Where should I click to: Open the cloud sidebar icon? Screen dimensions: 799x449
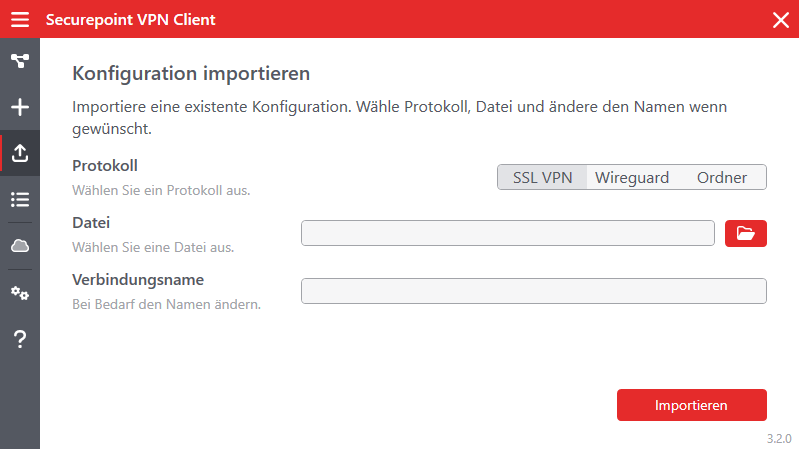tap(20, 246)
